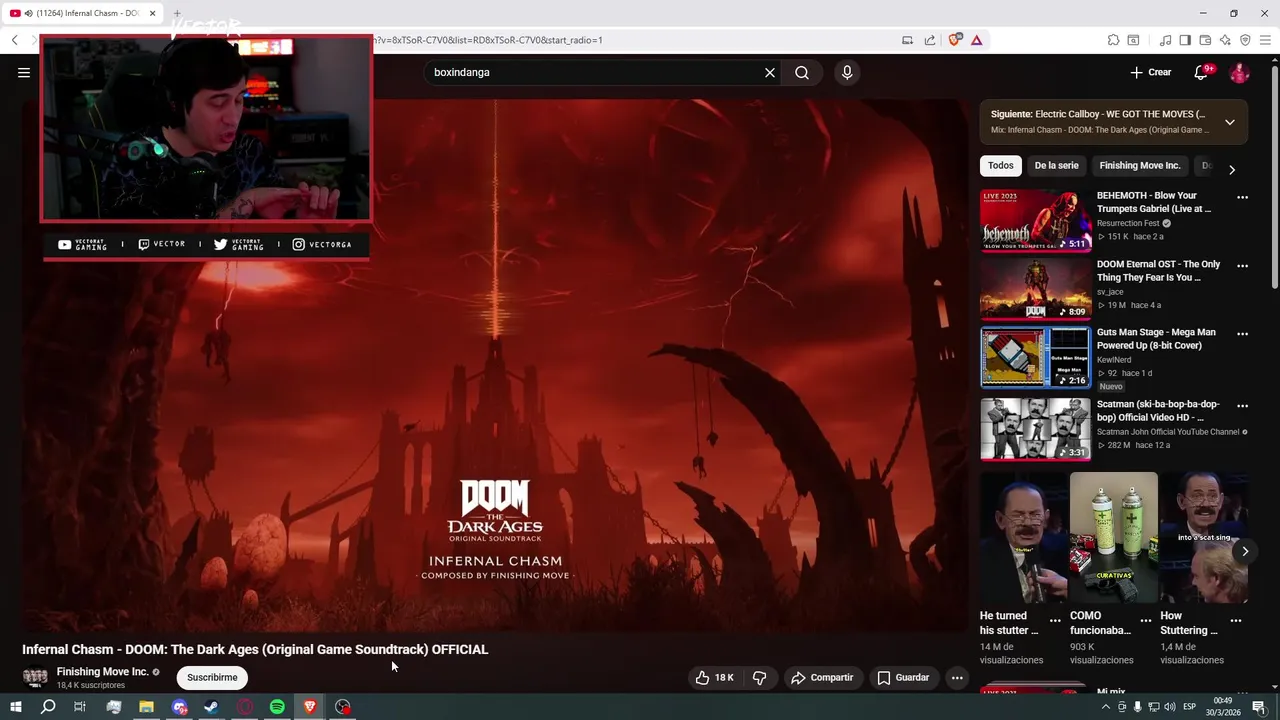
Task: Toggle the browser sidebar panel icon
Action: pos(1185,40)
